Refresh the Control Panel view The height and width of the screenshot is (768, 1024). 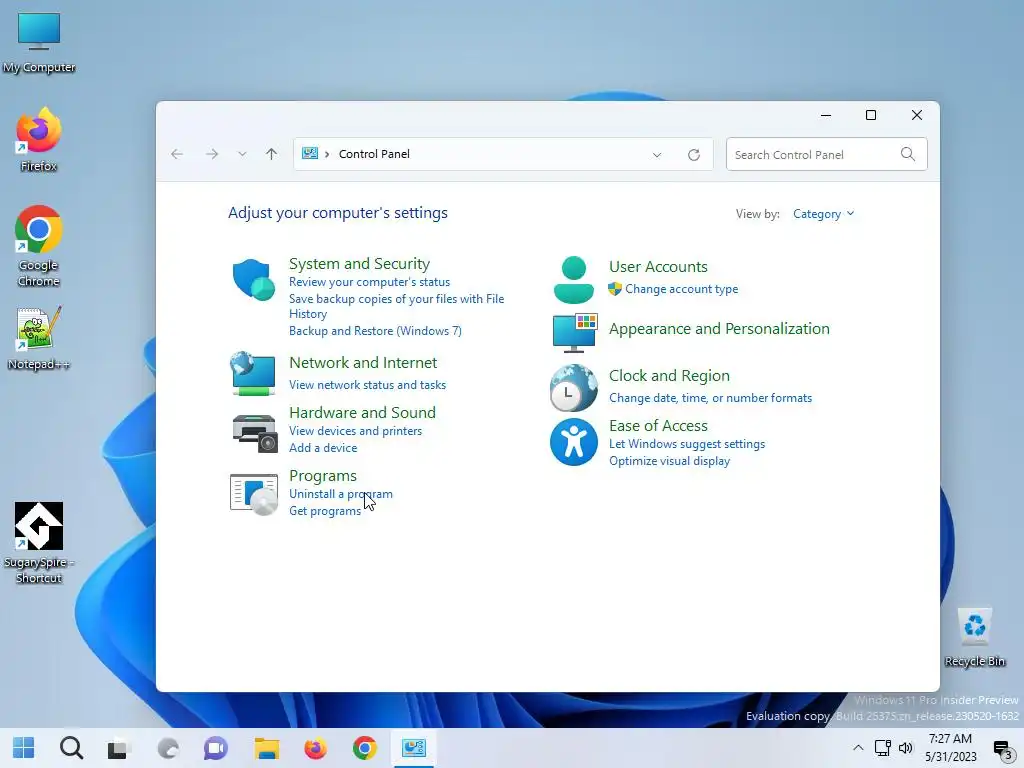694,155
